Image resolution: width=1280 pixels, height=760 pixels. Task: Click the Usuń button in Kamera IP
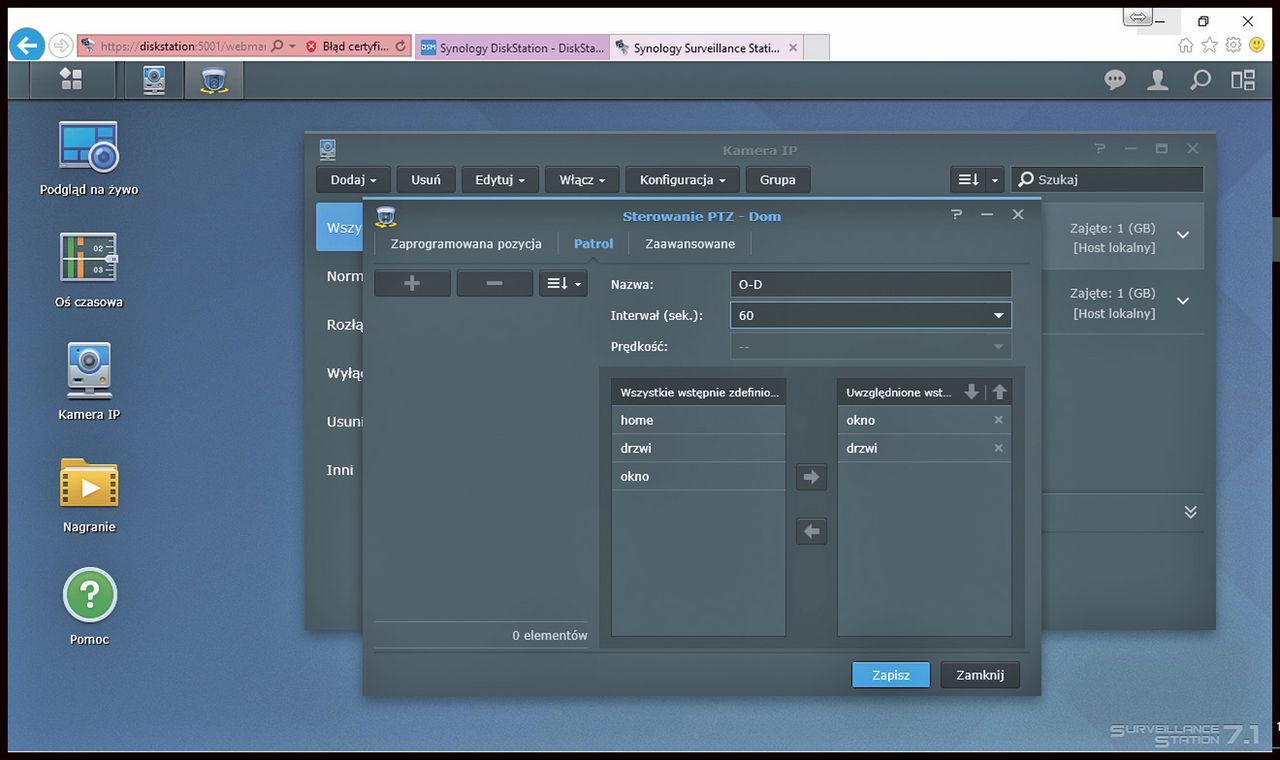[426, 180]
